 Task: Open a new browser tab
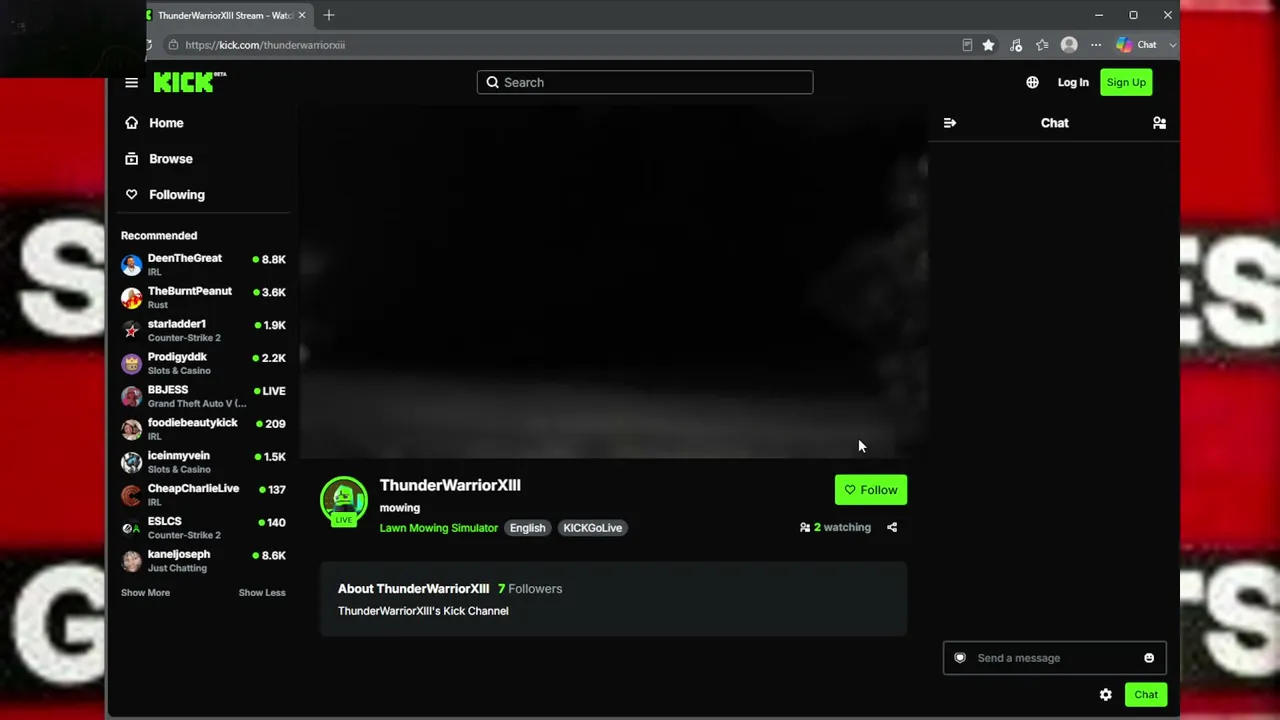point(329,15)
